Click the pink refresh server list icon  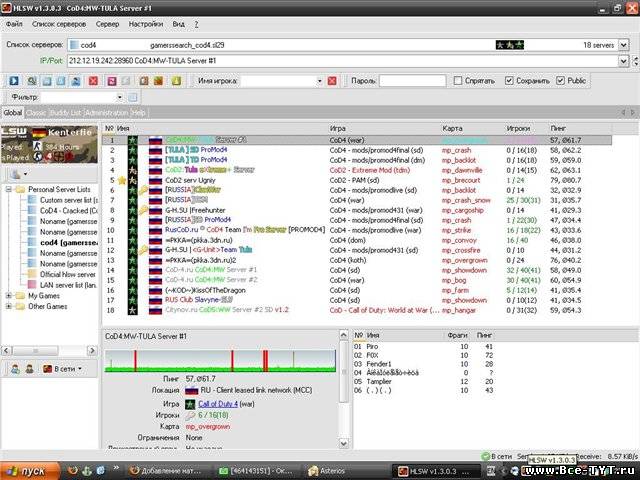tap(111, 81)
